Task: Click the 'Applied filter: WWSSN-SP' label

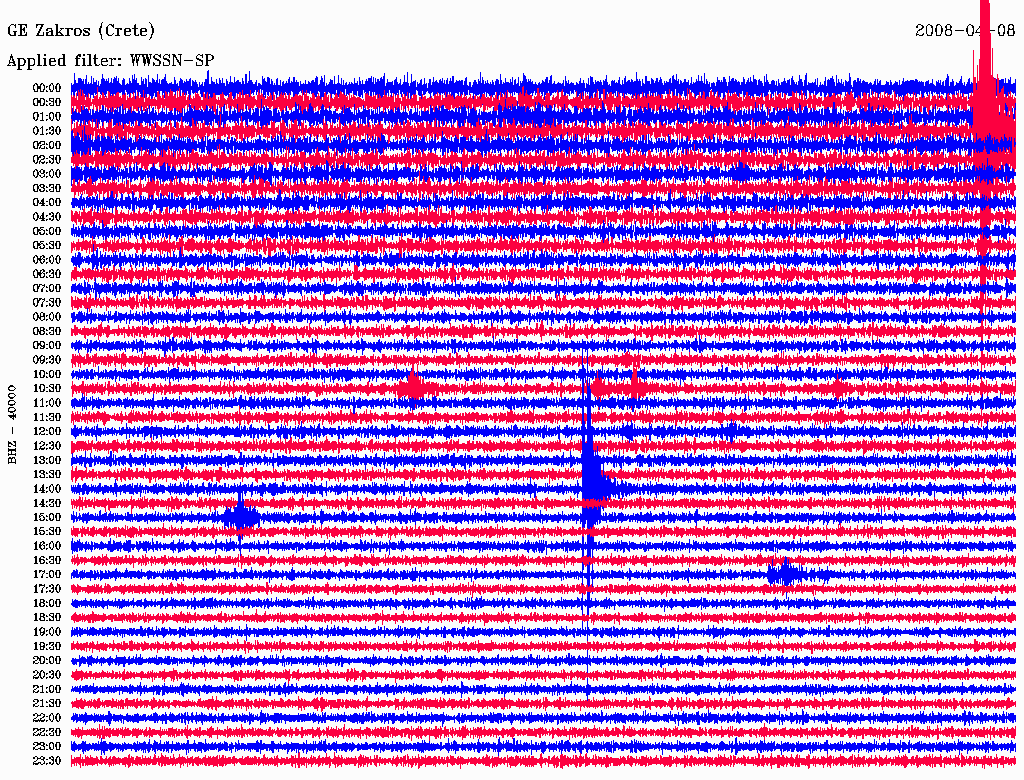Action: 110,61
